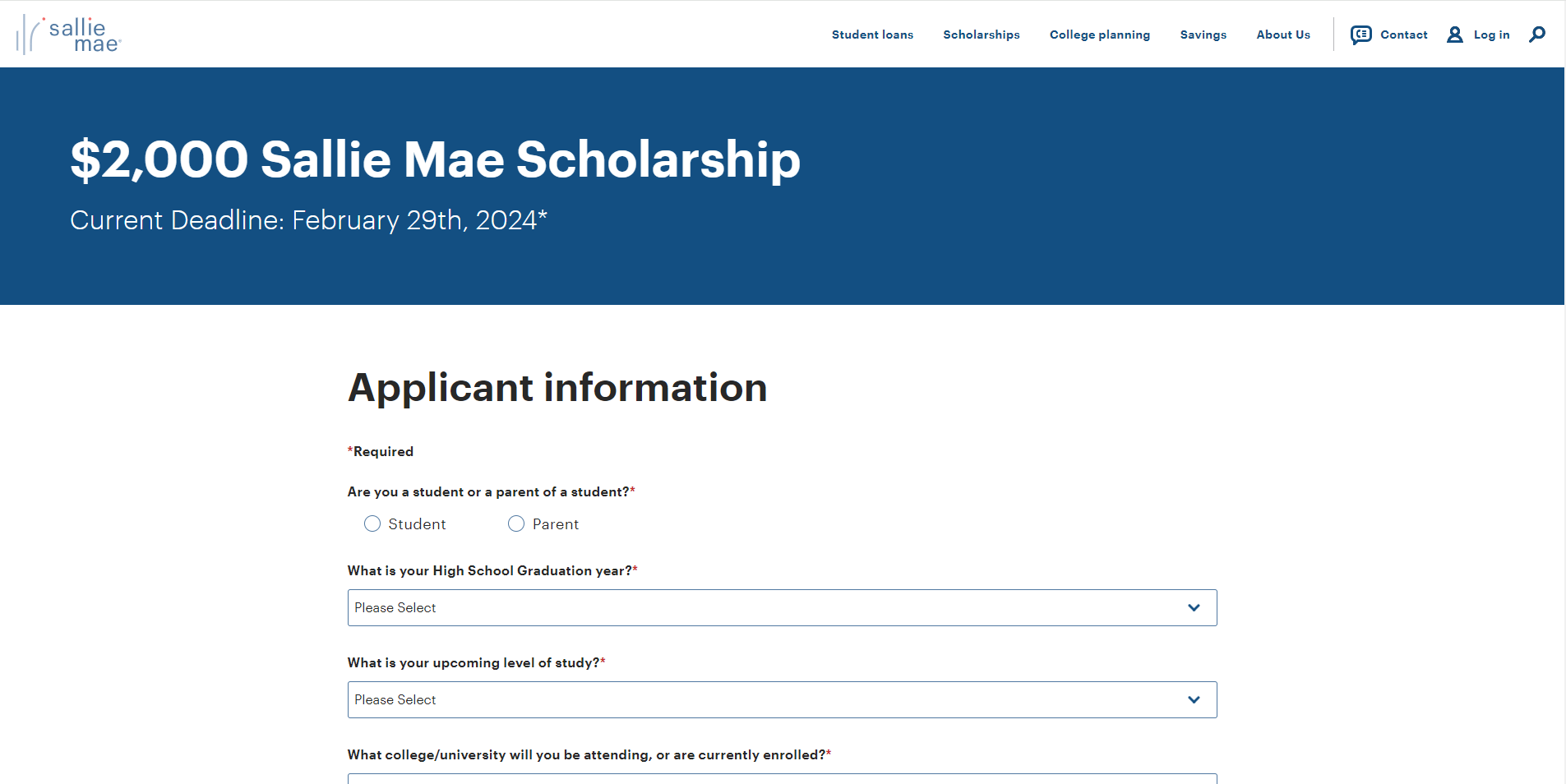Click the Sallie Mae logo
This screenshot has width=1566, height=784.
tap(69, 35)
